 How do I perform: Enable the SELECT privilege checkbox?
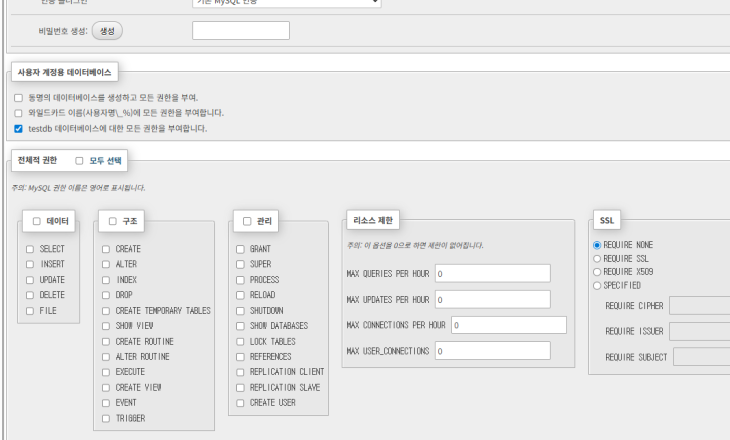[30, 249]
